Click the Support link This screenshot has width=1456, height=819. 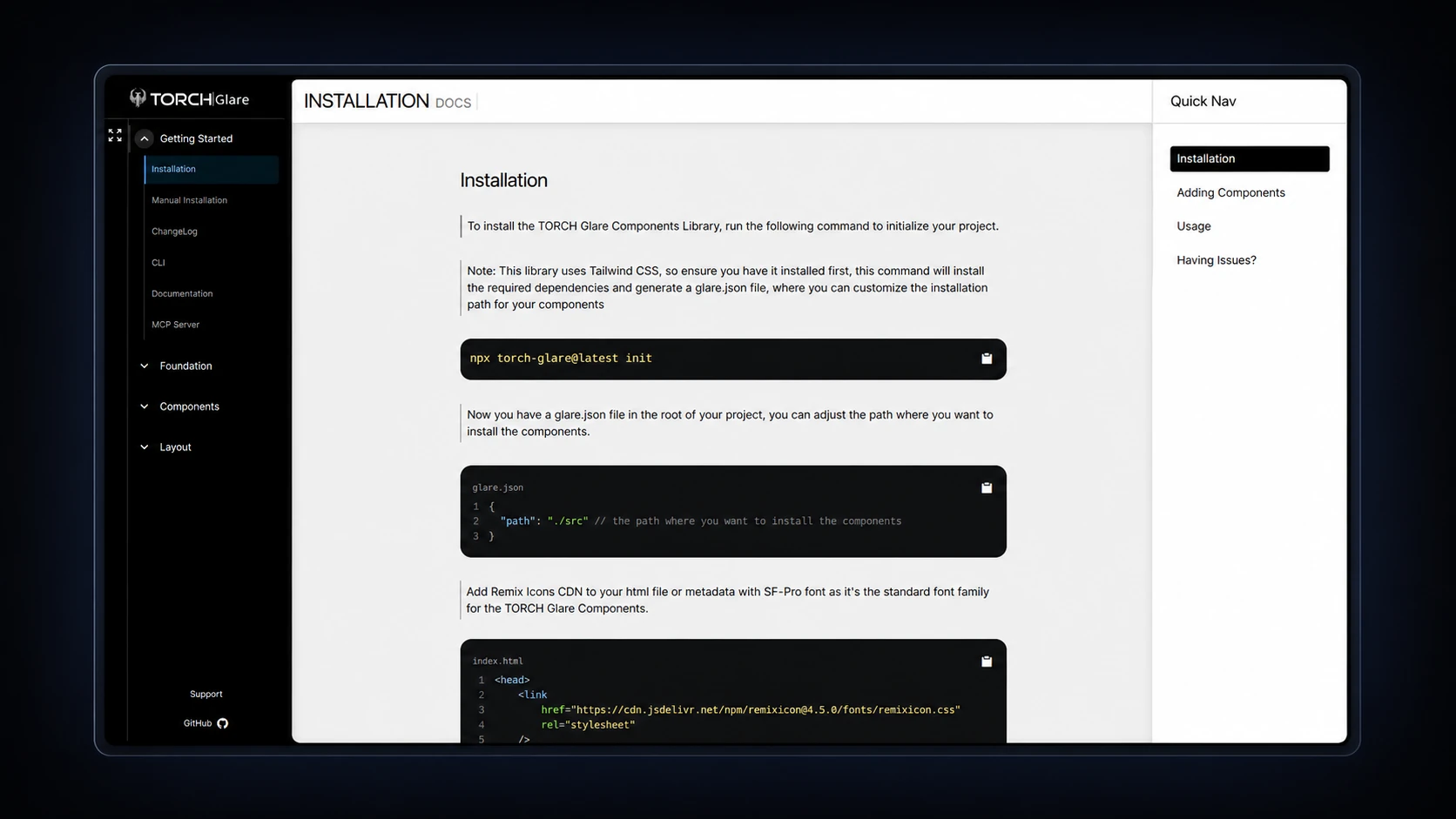(x=206, y=695)
